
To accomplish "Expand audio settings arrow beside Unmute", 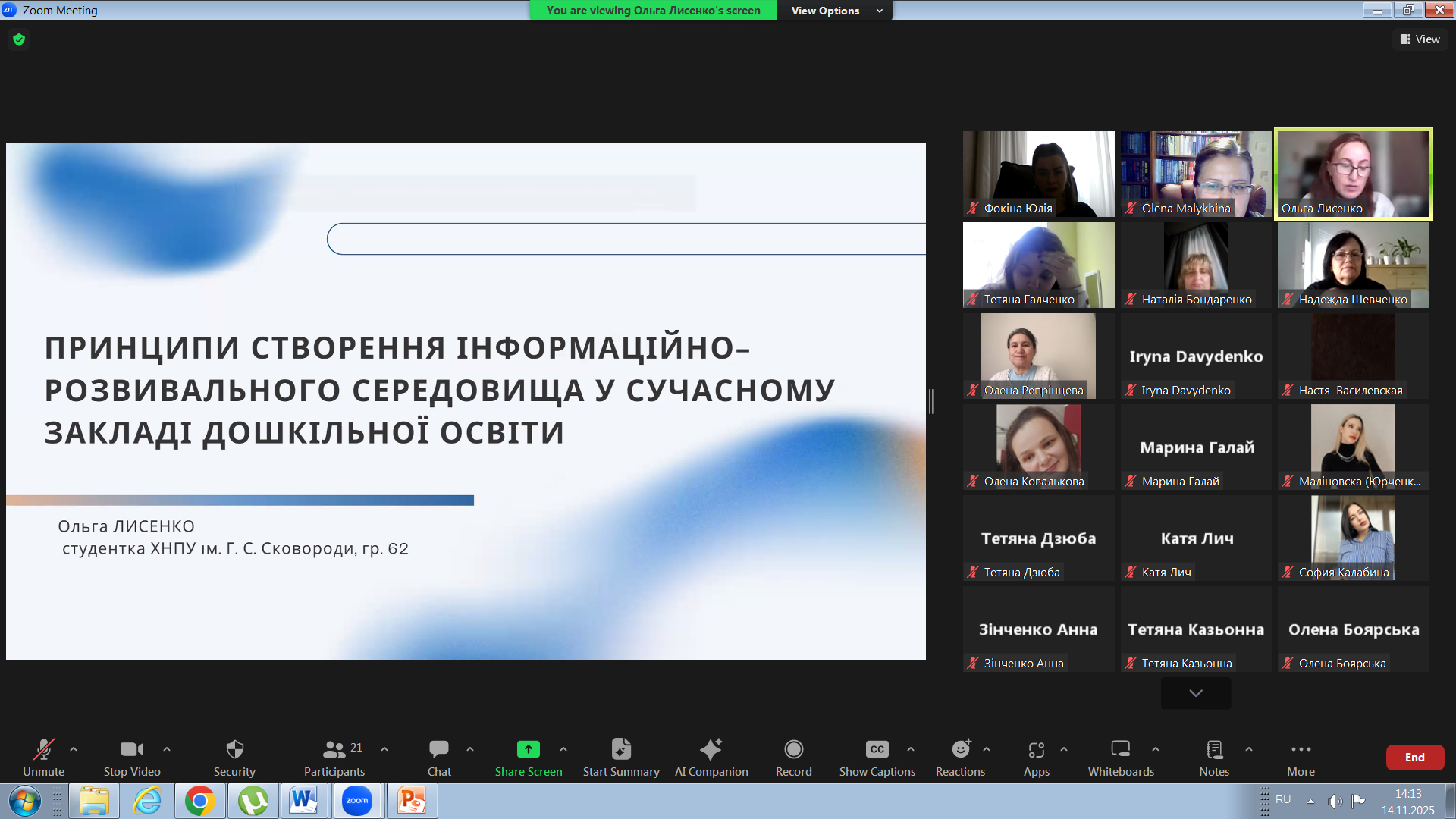I will (x=74, y=749).
